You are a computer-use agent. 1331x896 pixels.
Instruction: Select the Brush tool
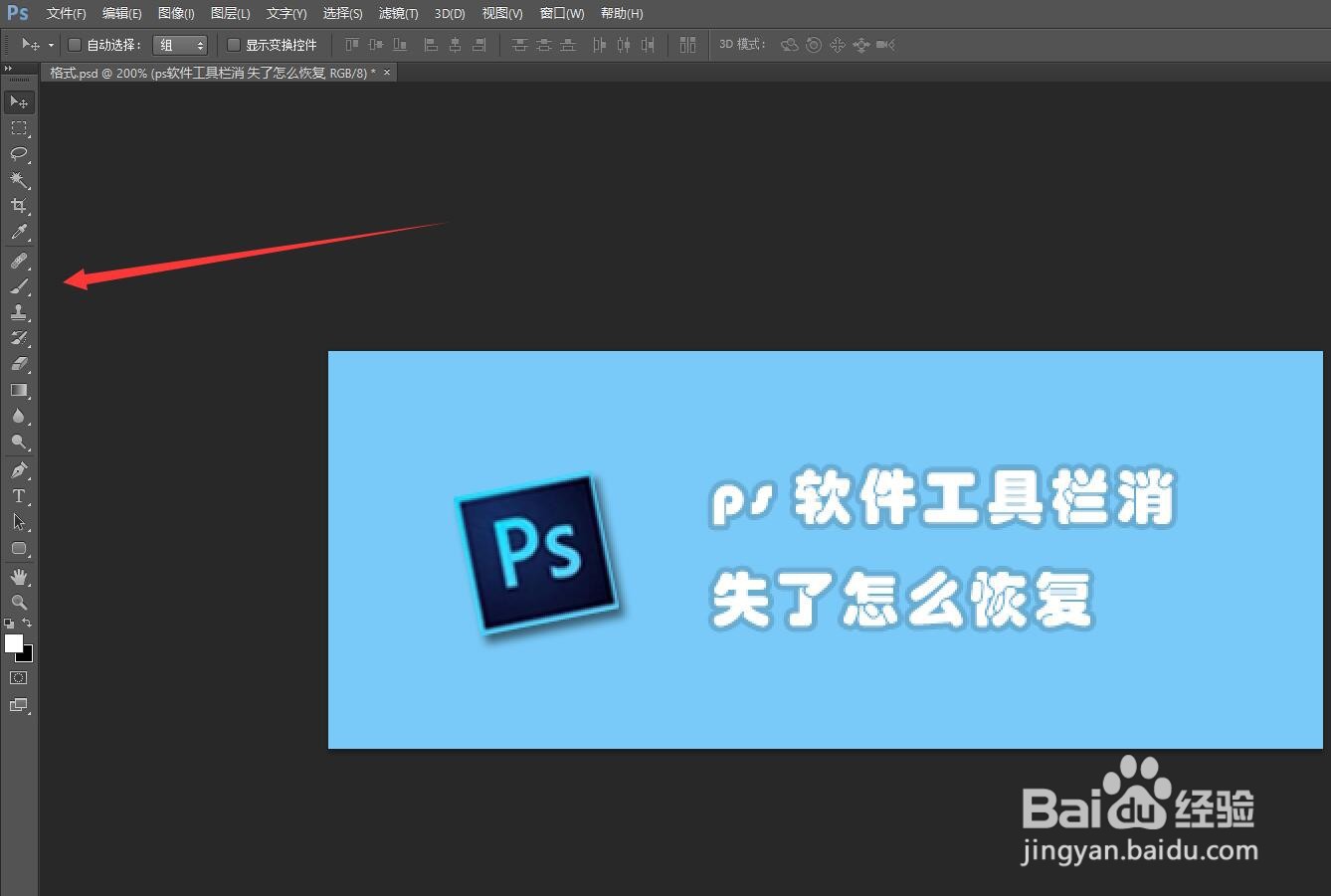tap(20, 286)
